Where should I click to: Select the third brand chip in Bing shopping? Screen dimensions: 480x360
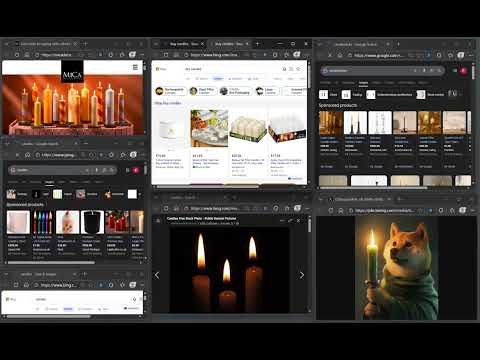[x=235, y=91]
